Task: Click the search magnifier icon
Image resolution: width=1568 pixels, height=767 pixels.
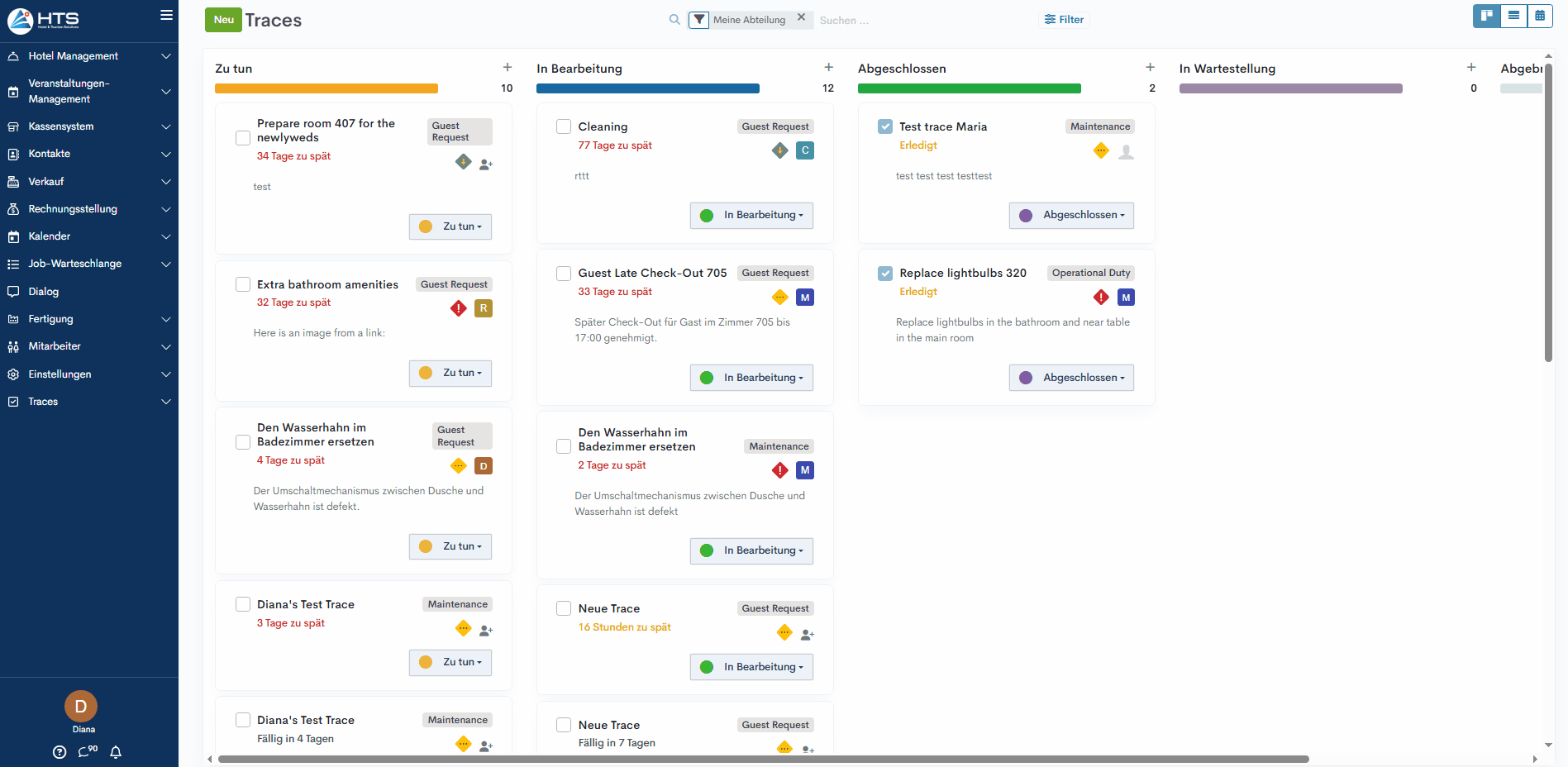Action: coord(674,20)
